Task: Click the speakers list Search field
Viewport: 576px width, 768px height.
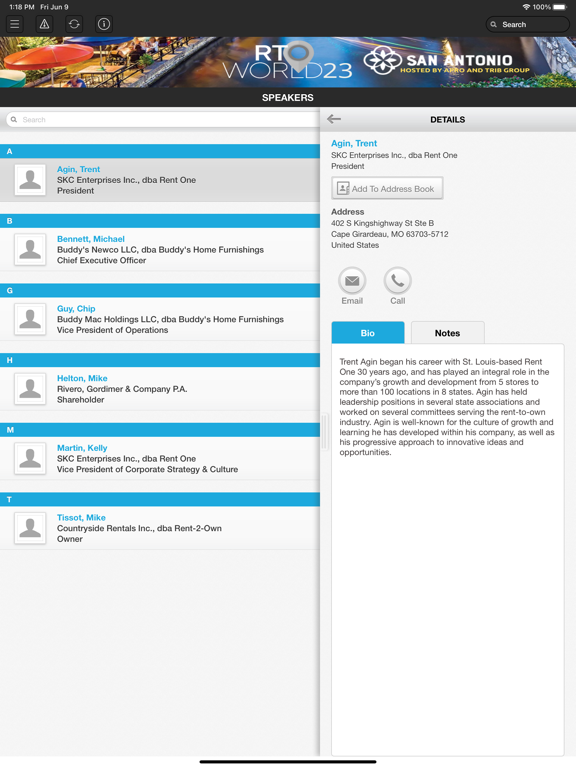Action: [x=163, y=120]
